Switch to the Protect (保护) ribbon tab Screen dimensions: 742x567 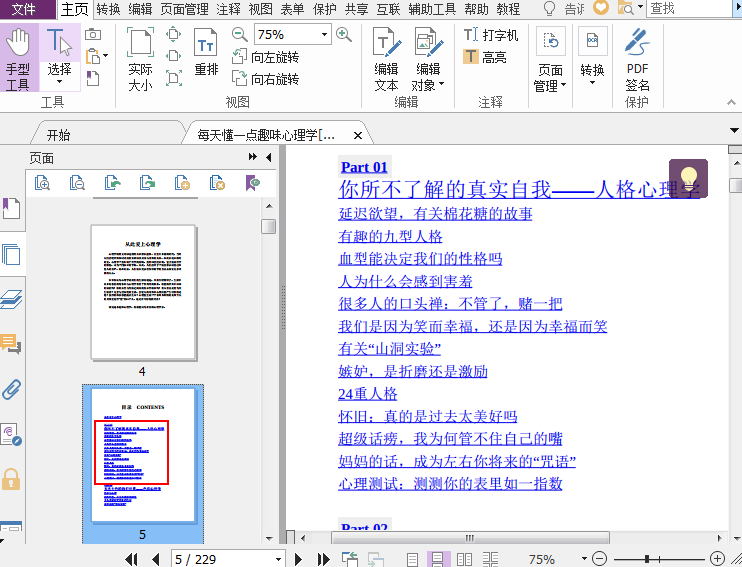tap(325, 9)
